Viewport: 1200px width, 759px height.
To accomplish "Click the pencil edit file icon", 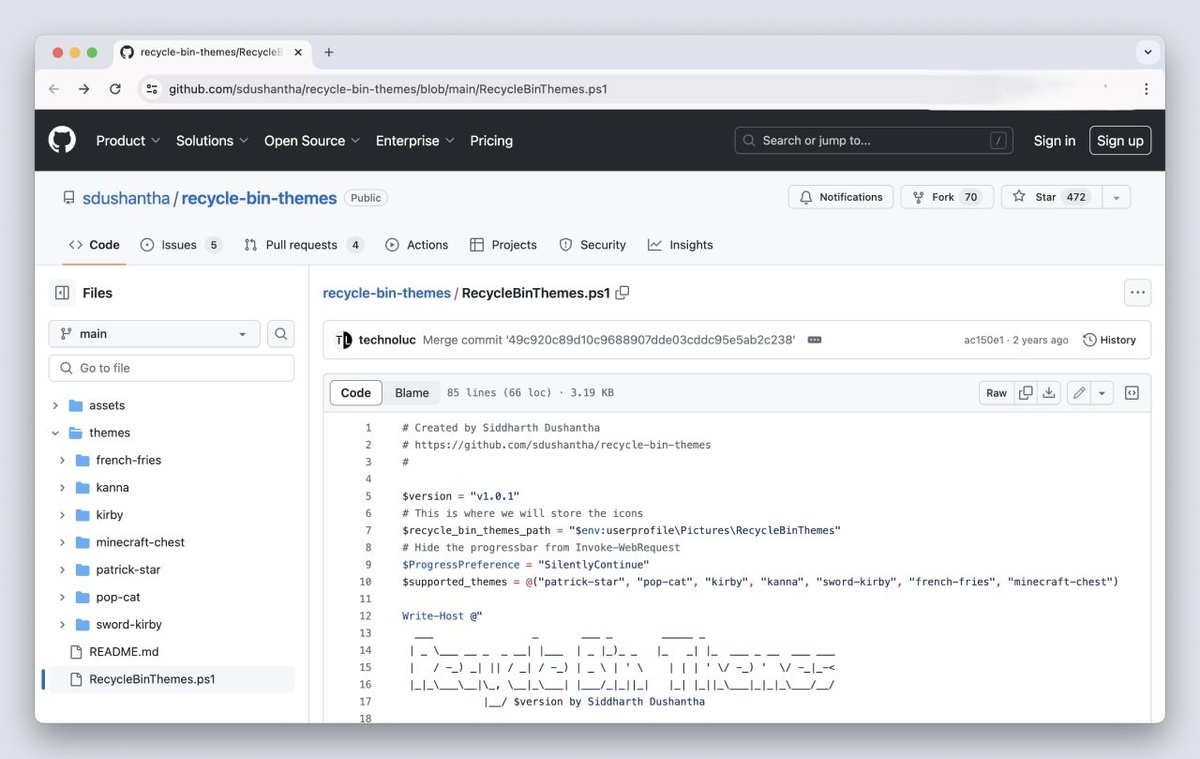I will (x=1079, y=393).
